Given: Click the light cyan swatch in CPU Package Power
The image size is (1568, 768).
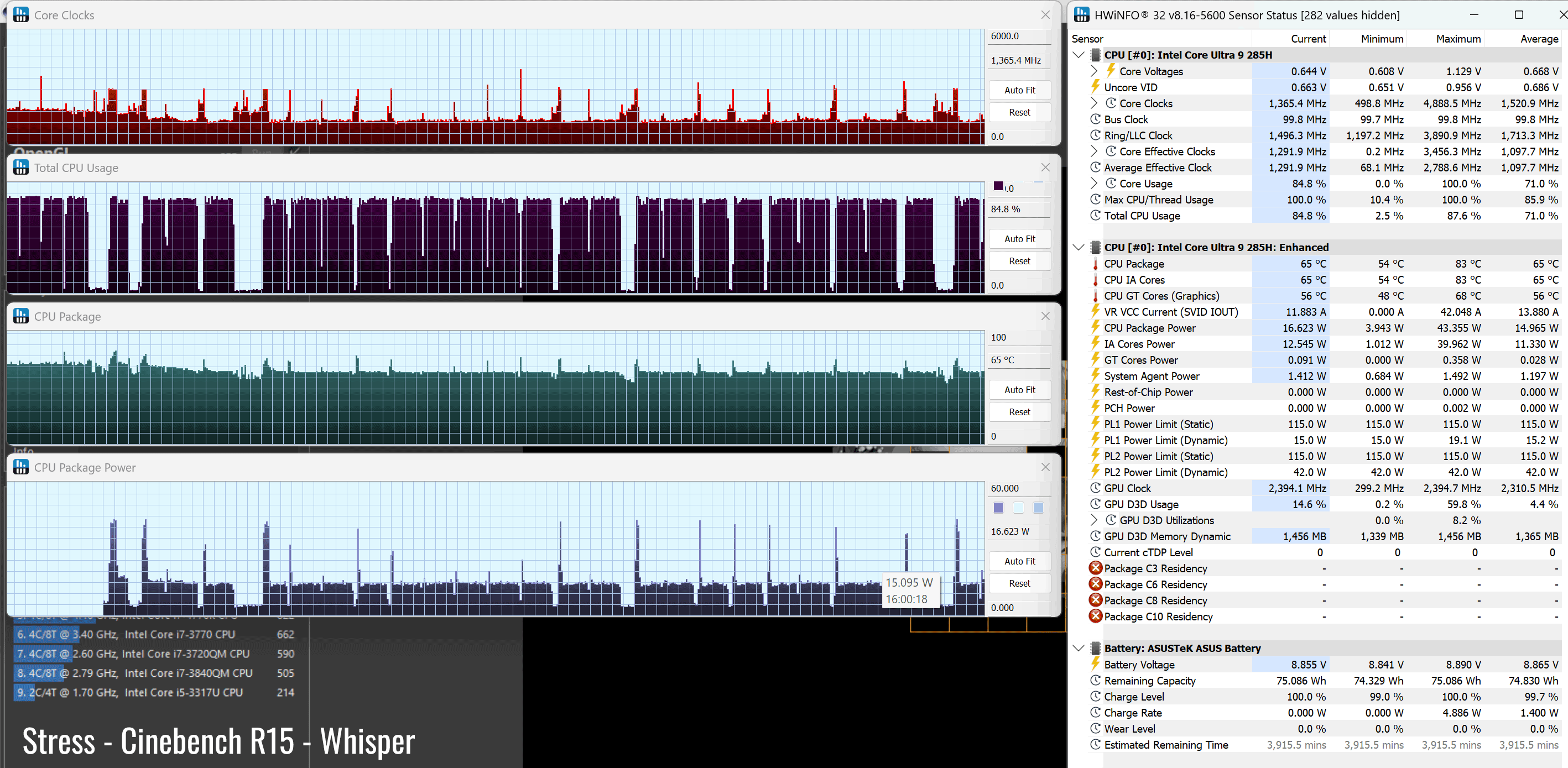Looking at the screenshot, I should 1018,508.
